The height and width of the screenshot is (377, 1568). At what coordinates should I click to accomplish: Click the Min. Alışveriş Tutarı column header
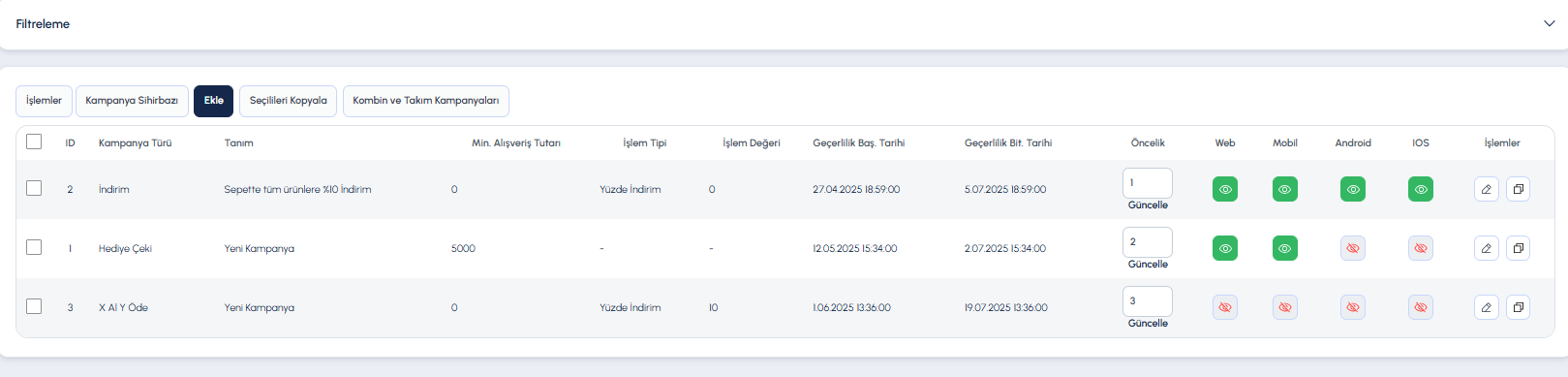pyautogui.click(x=515, y=142)
